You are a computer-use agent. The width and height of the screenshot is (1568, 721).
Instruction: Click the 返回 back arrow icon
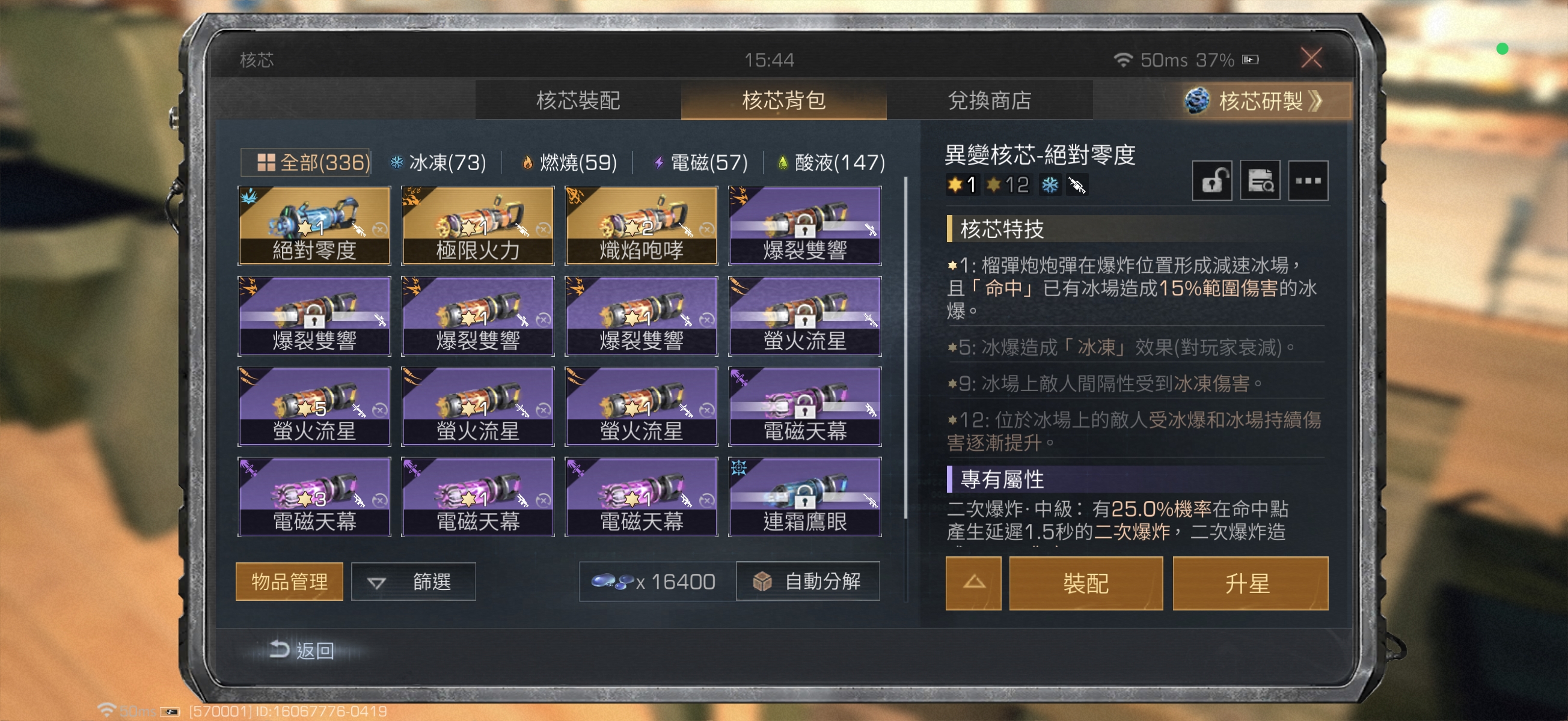[x=279, y=650]
